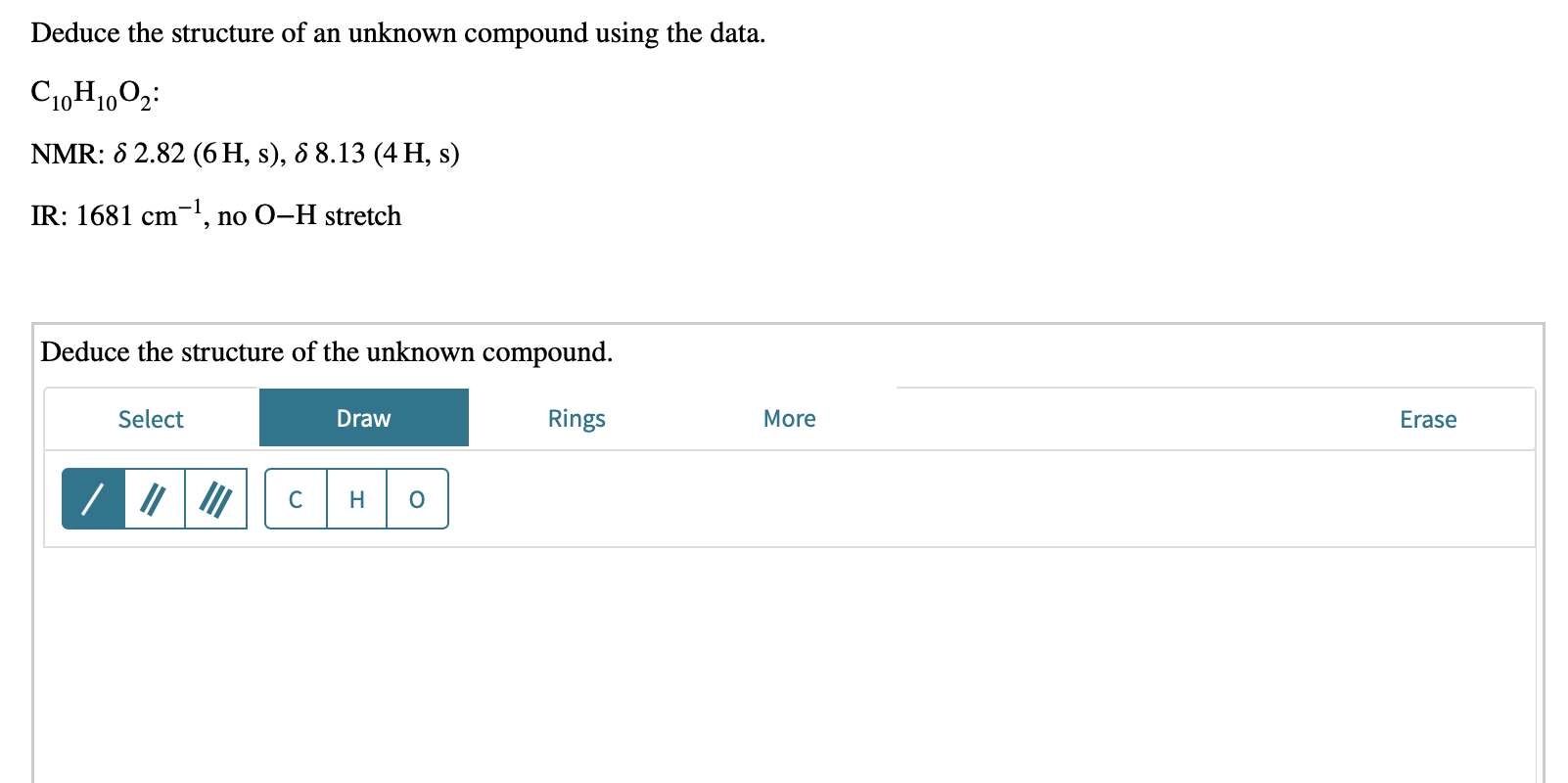
Task: Open the More tools menu
Action: 789,418
